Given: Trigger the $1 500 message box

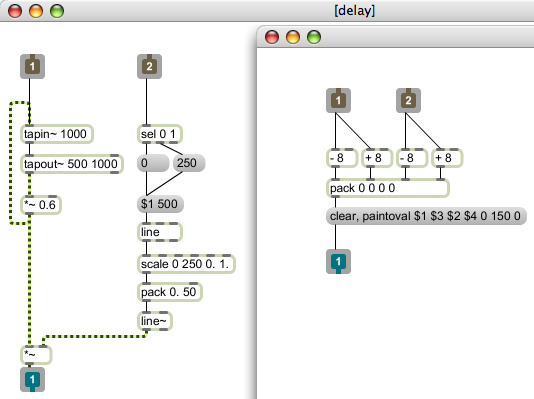Looking at the screenshot, I should (160, 204).
